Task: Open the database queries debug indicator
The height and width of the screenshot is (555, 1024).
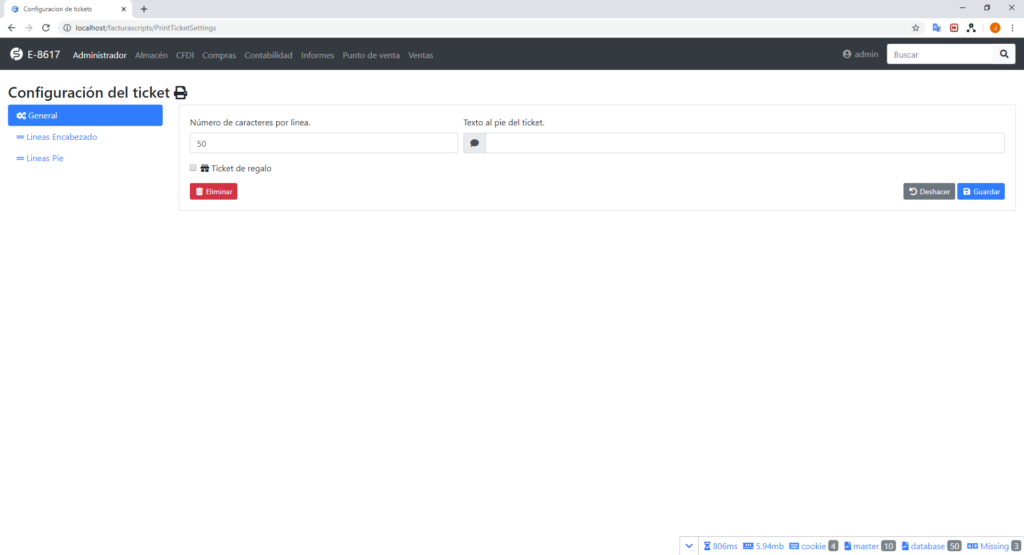Action: [x=931, y=546]
